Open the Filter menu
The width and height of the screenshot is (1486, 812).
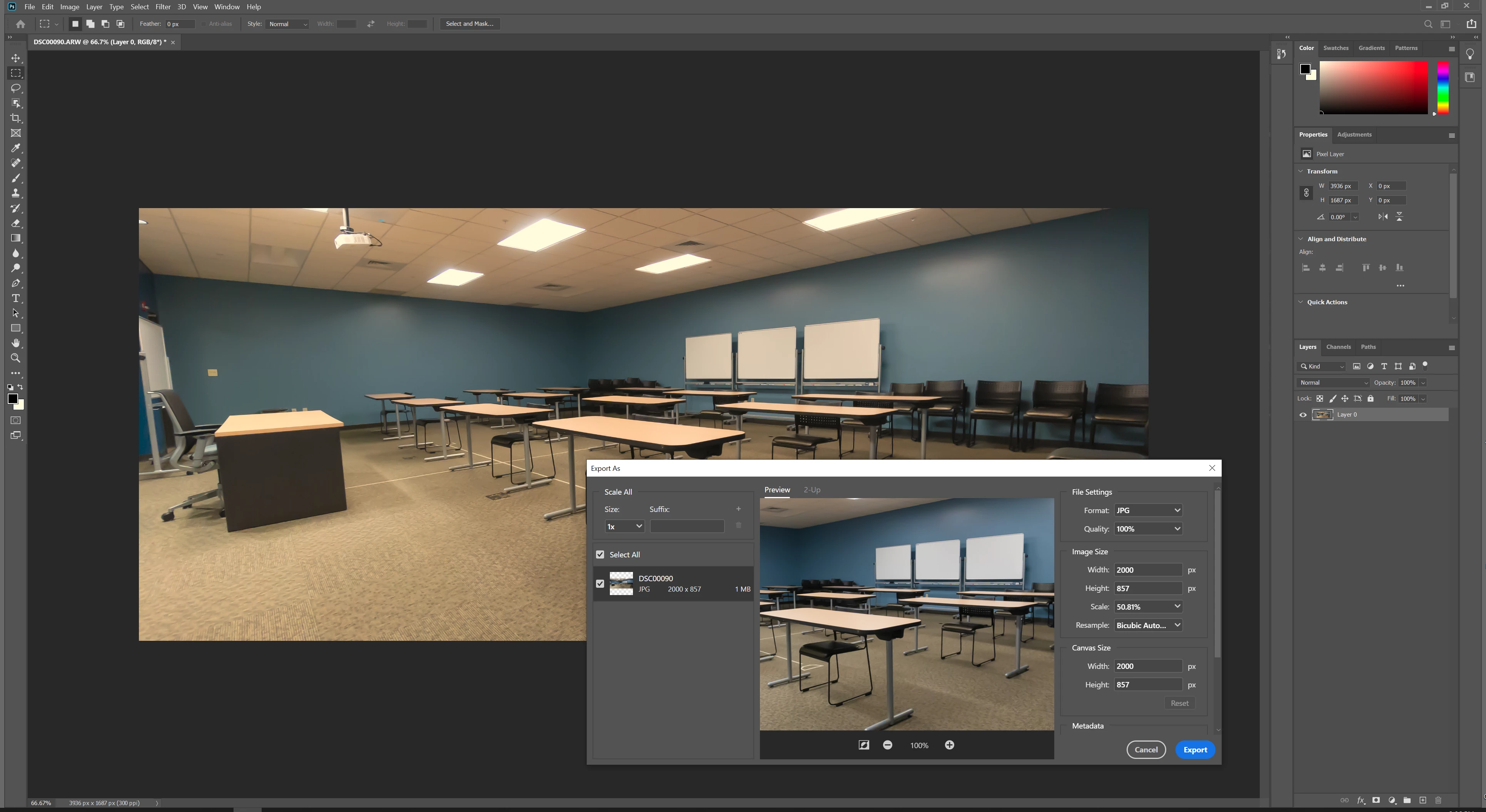163,7
